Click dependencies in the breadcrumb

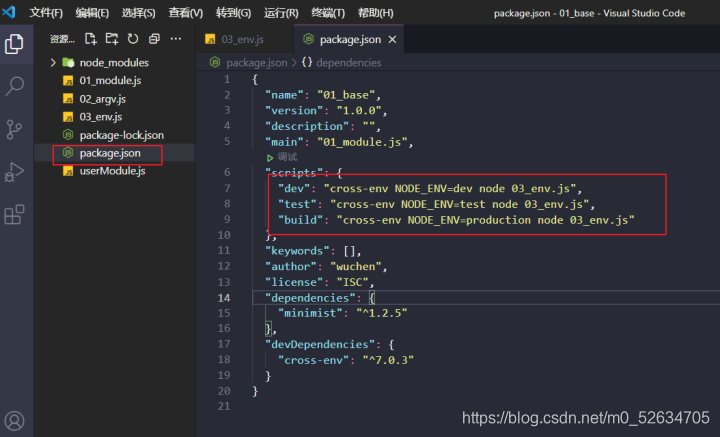coord(348,62)
